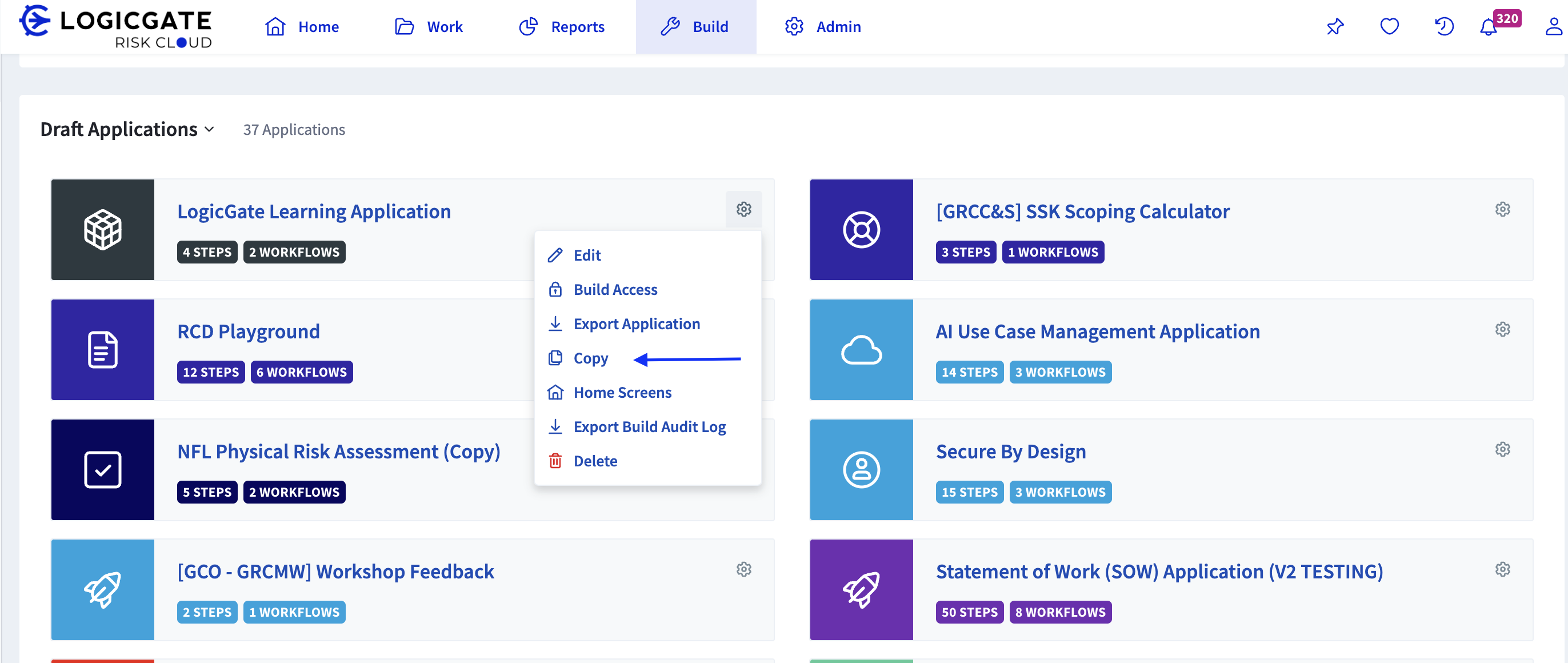The image size is (1568, 663).
Task: Open NFL Physical Risk Assessment (Copy) link
Action: coord(338,452)
